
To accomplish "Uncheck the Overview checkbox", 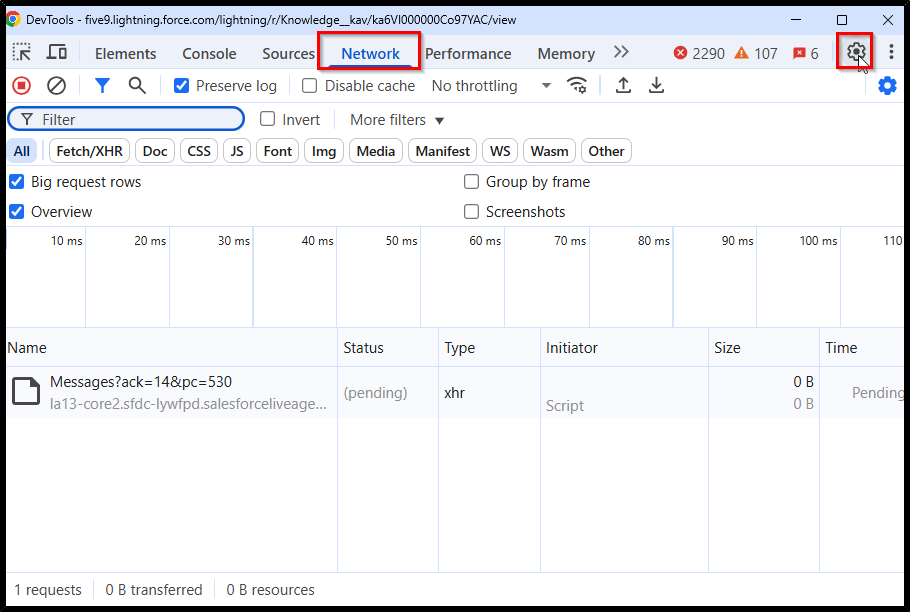I will 17,212.
